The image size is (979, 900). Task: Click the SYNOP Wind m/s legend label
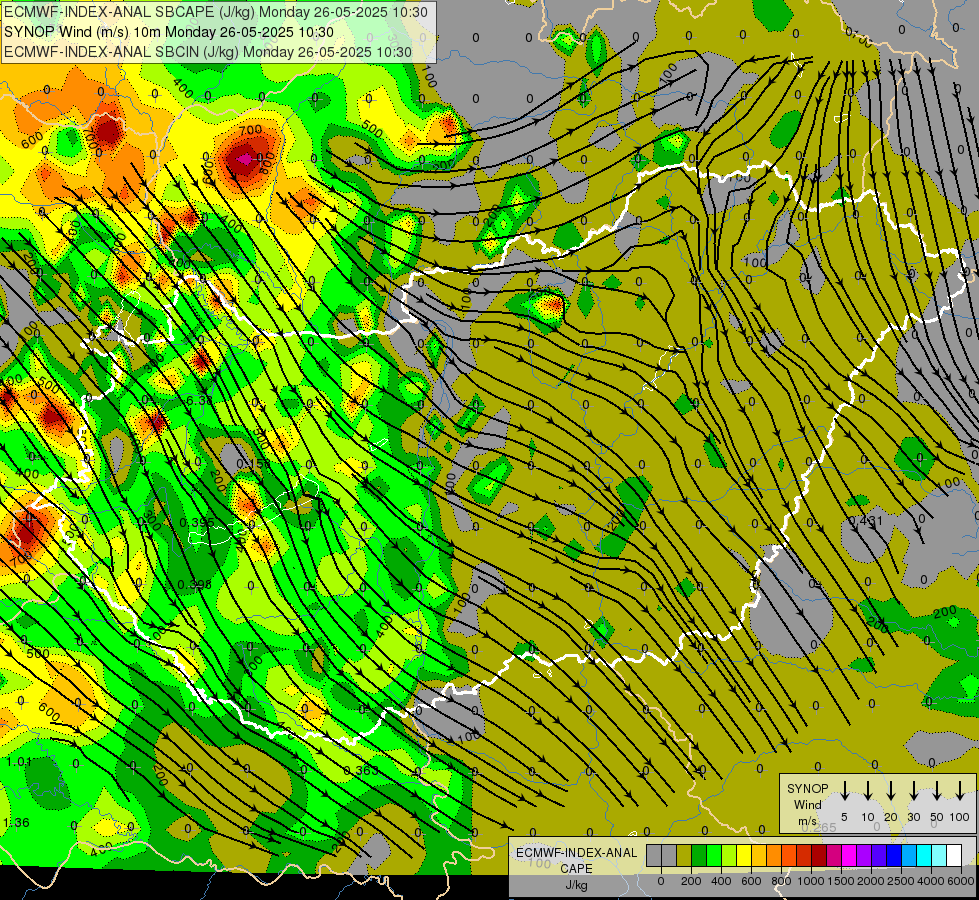[807, 804]
